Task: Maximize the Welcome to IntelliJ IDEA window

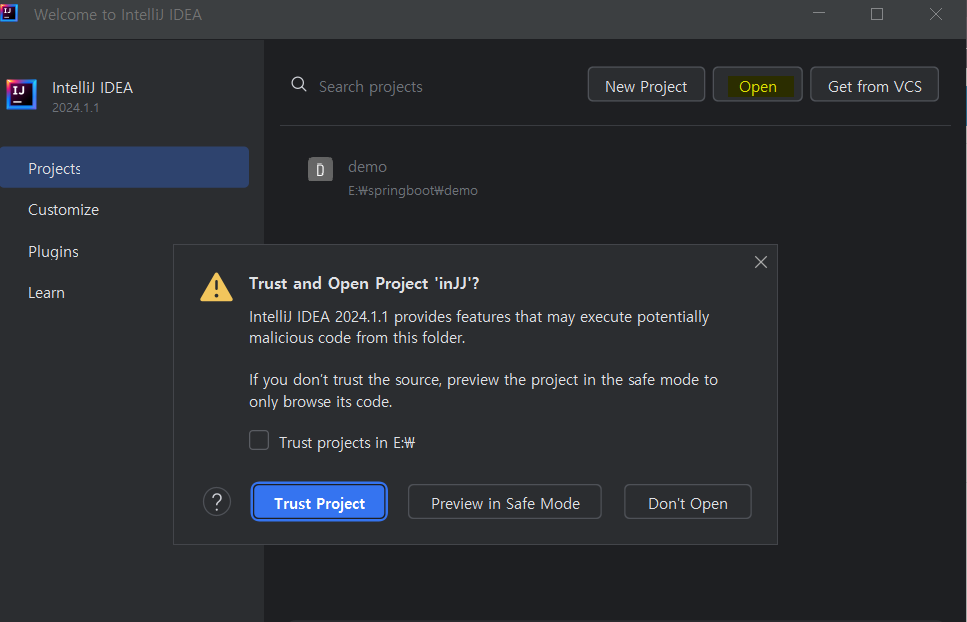Action: point(877,14)
